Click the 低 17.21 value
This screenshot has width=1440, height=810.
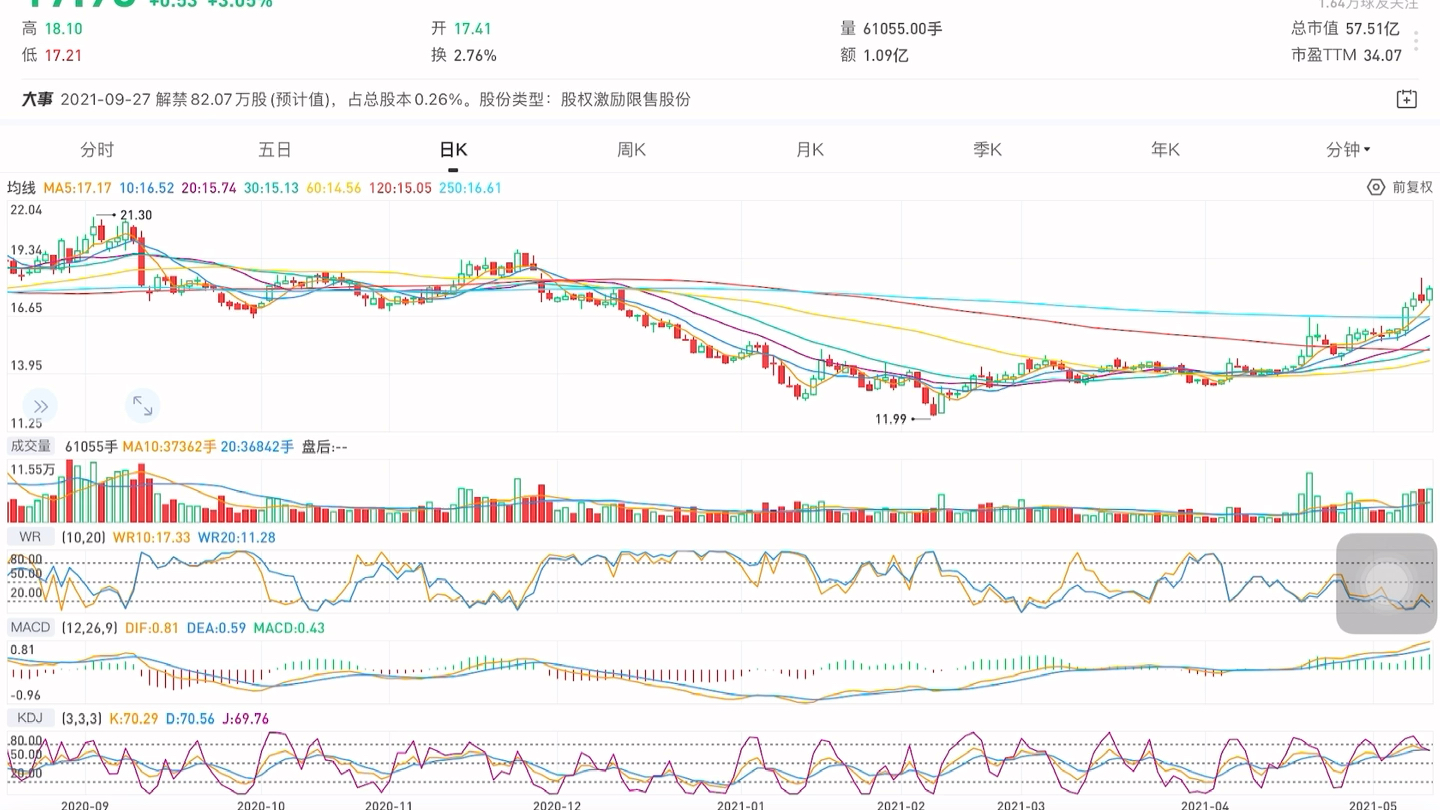click(51, 55)
